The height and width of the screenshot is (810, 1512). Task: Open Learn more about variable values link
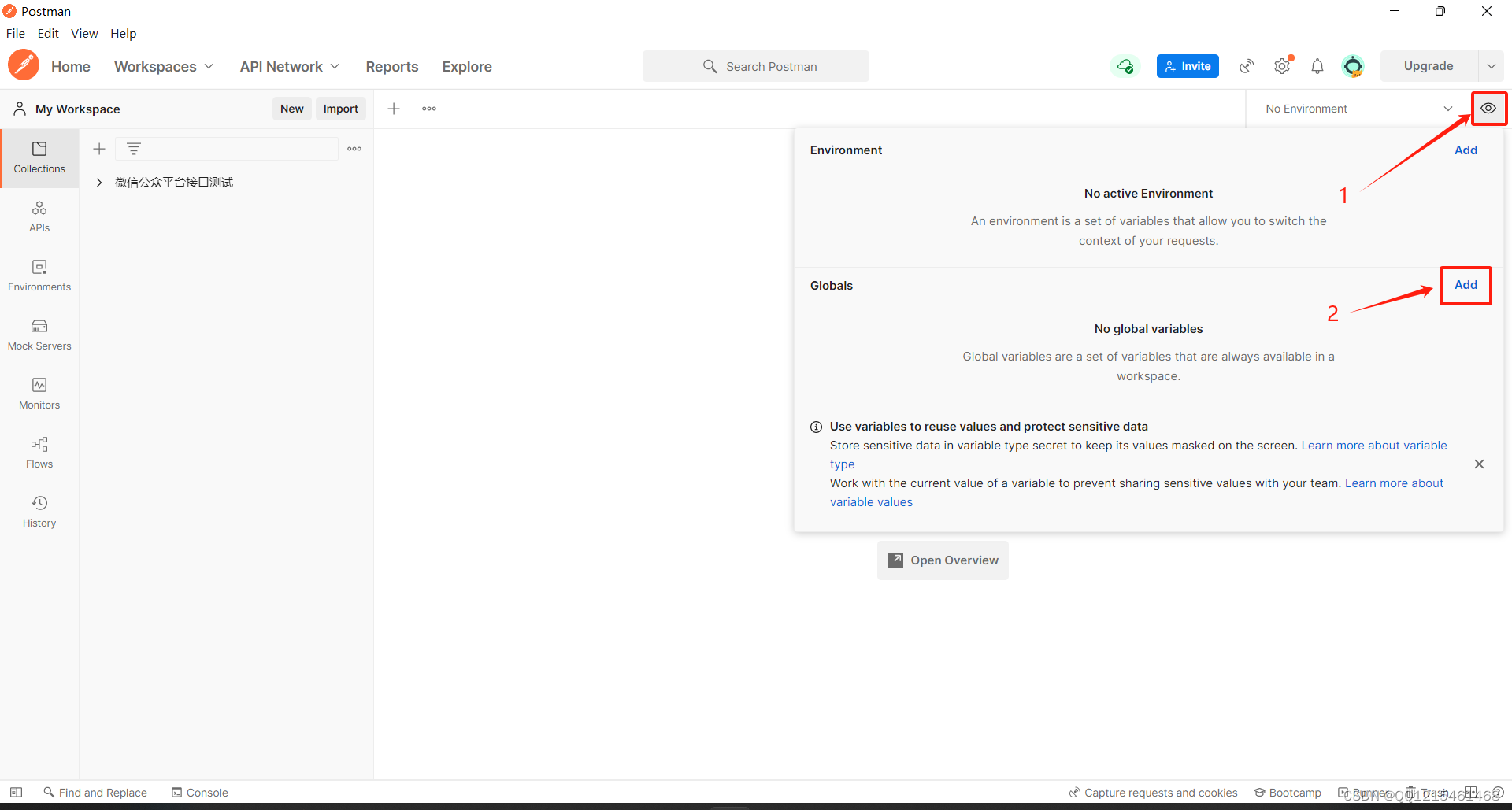coord(1394,483)
